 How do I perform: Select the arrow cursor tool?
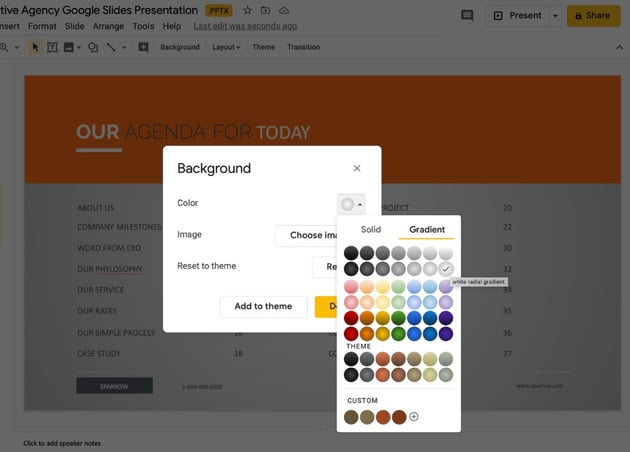pos(35,47)
